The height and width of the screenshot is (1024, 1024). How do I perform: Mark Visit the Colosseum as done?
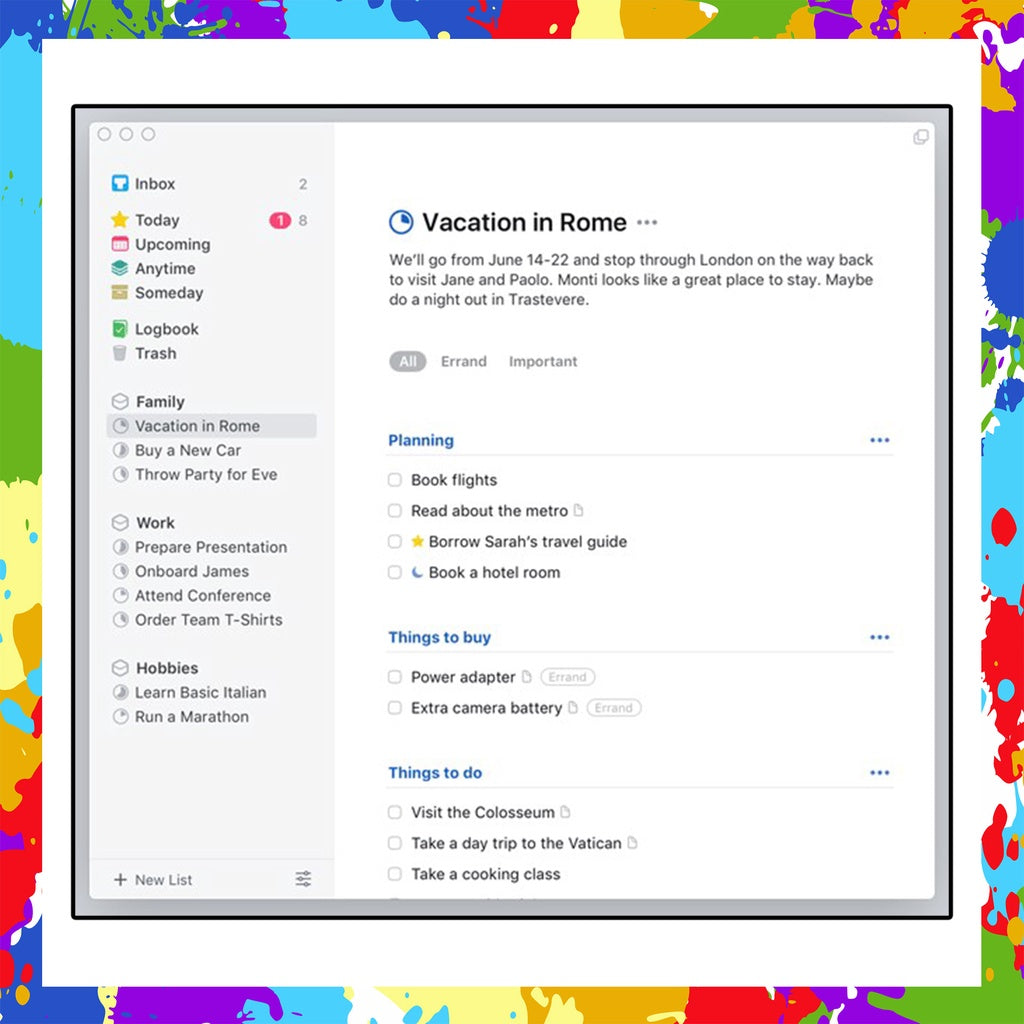click(394, 812)
